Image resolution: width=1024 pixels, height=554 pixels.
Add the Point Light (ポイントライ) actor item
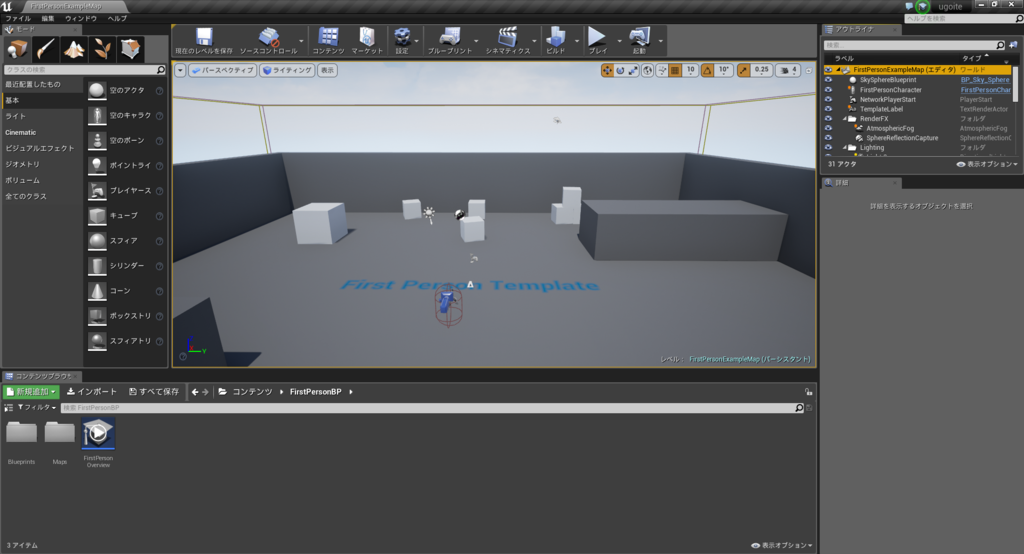pyautogui.click(x=124, y=166)
